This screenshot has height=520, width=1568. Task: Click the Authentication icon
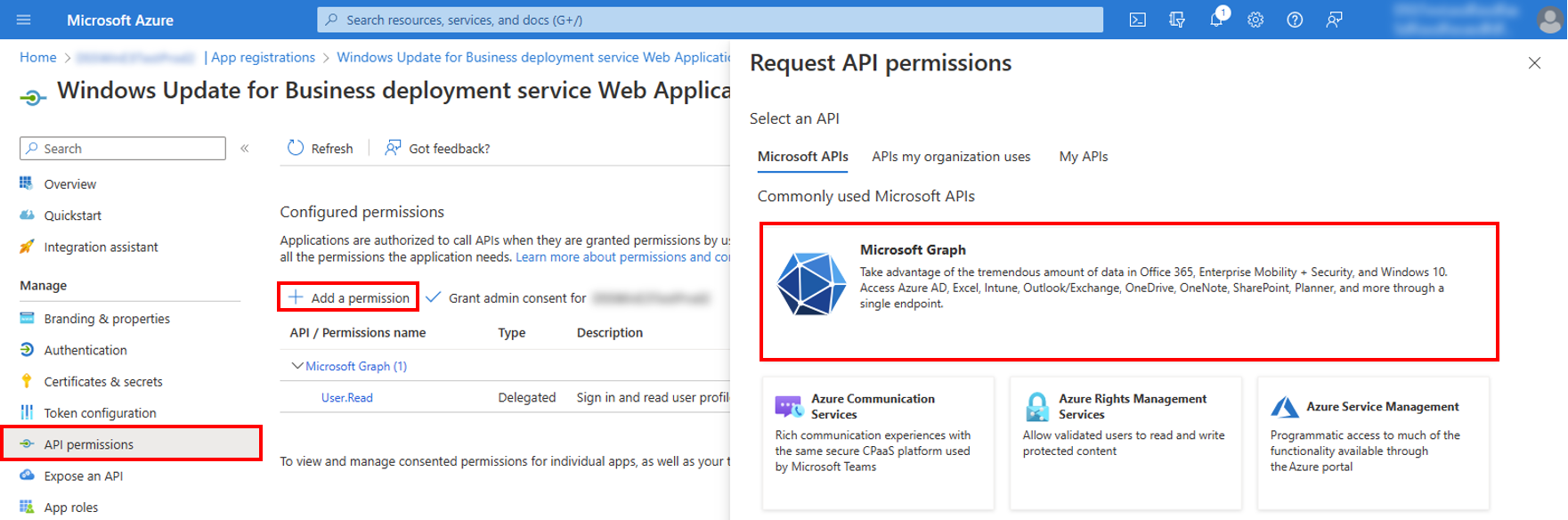[x=27, y=350]
